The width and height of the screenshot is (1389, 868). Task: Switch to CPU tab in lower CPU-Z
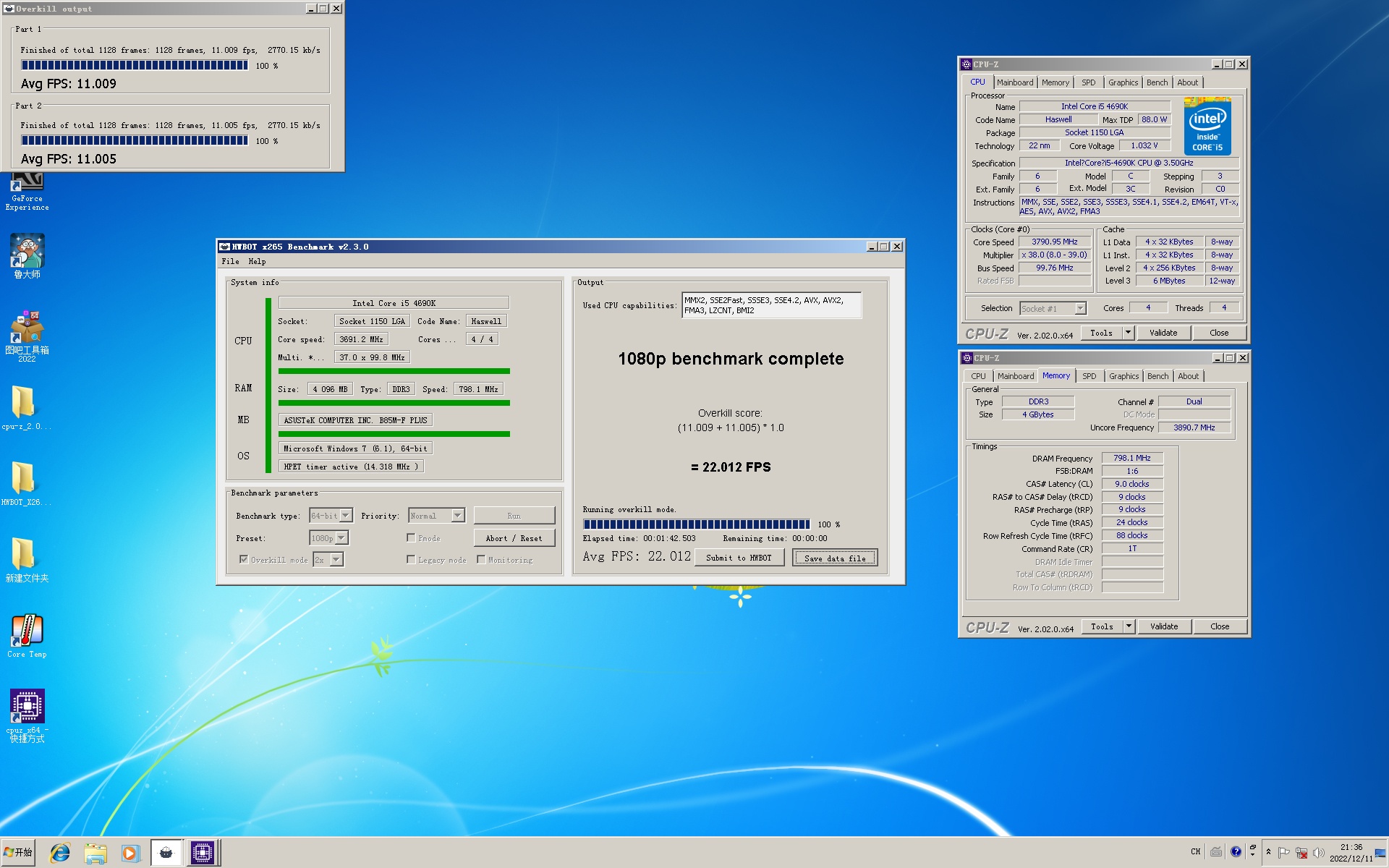[978, 376]
